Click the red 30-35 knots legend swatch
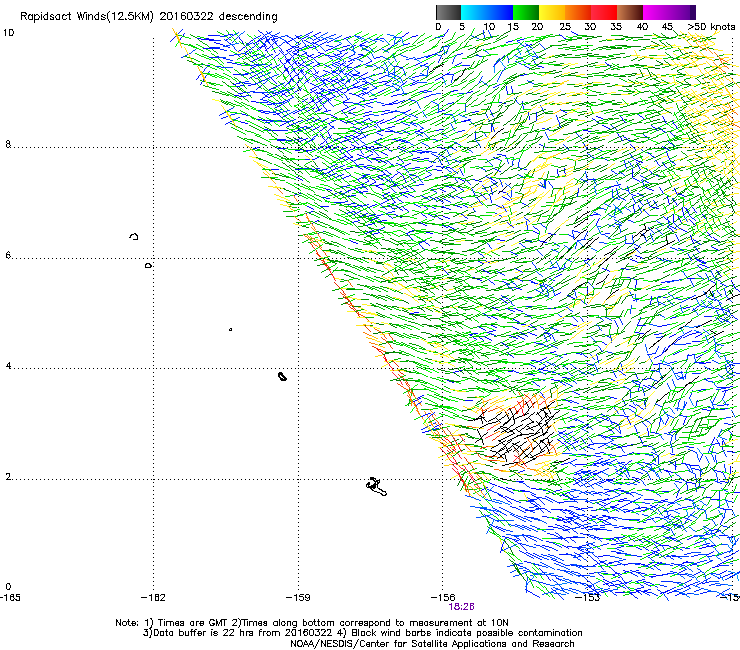The width and height of the screenshot is (740, 650). pyautogui.click(x=604, y=12)
